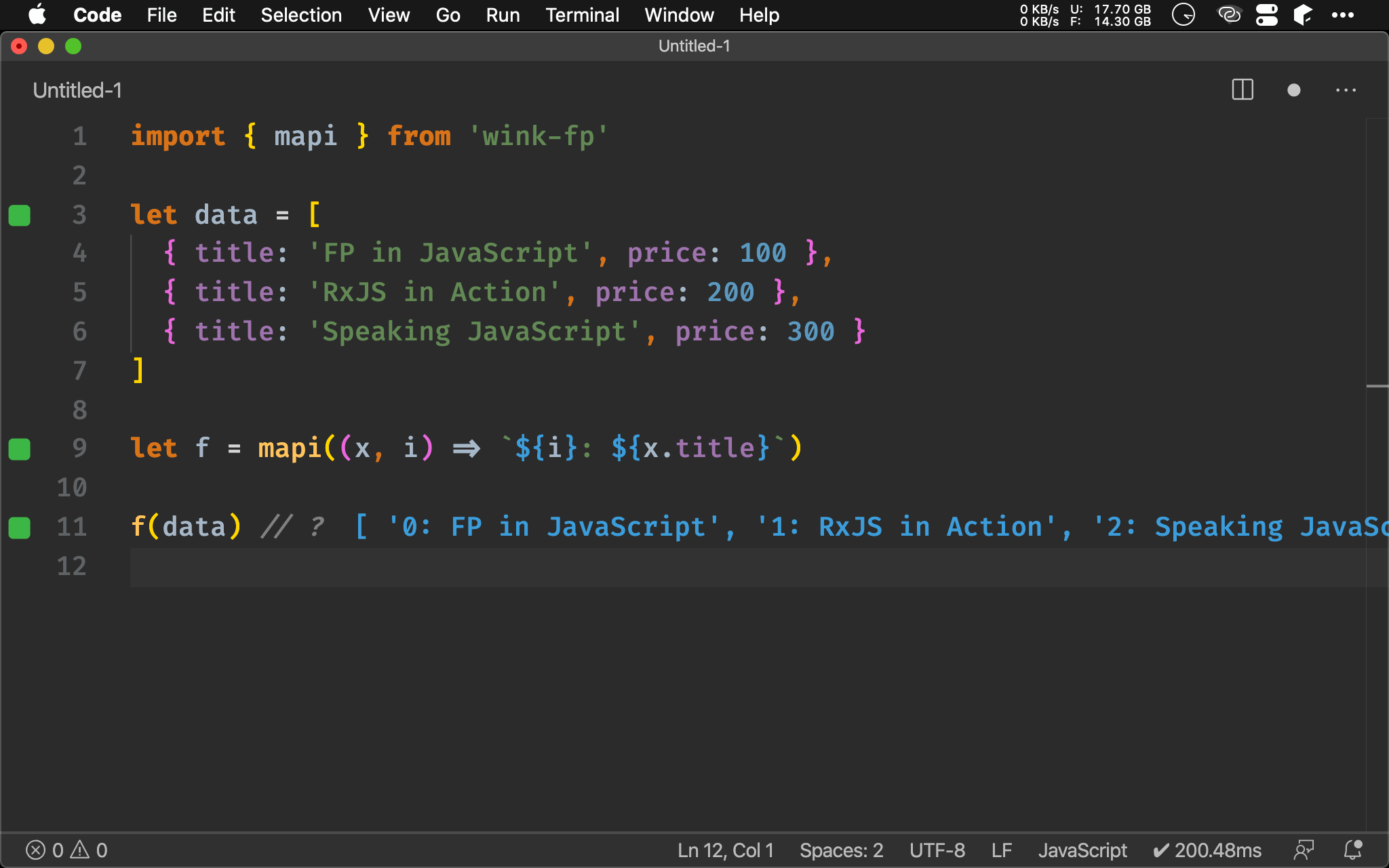The height and width of the screenshot is (868, 1389).
Task: Click the 'RxJS in Action' title string
Action: point(434,292)
